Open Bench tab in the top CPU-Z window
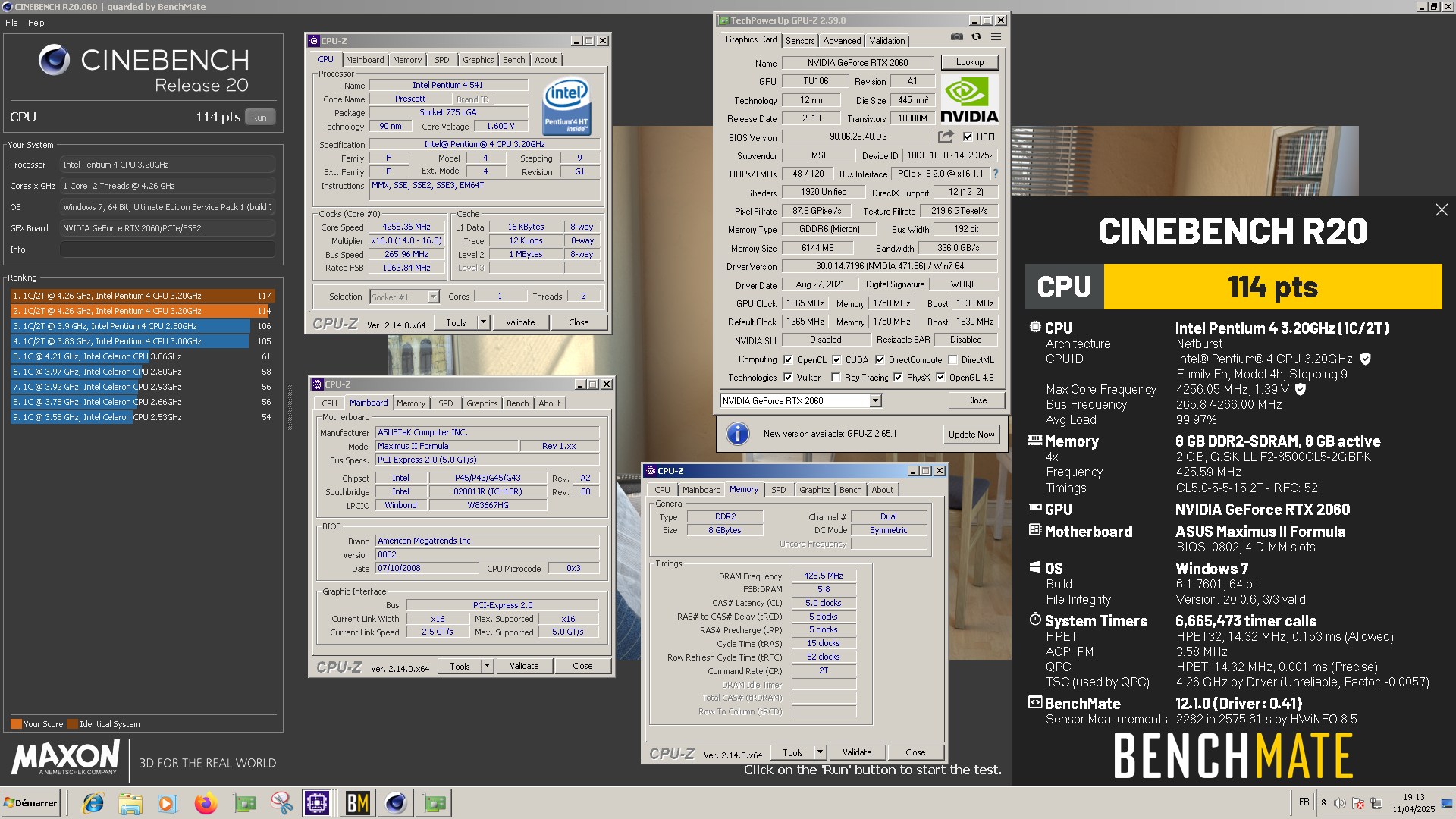Image resolution: width=1456 pixels, height=819 pixels. (513, 60)
